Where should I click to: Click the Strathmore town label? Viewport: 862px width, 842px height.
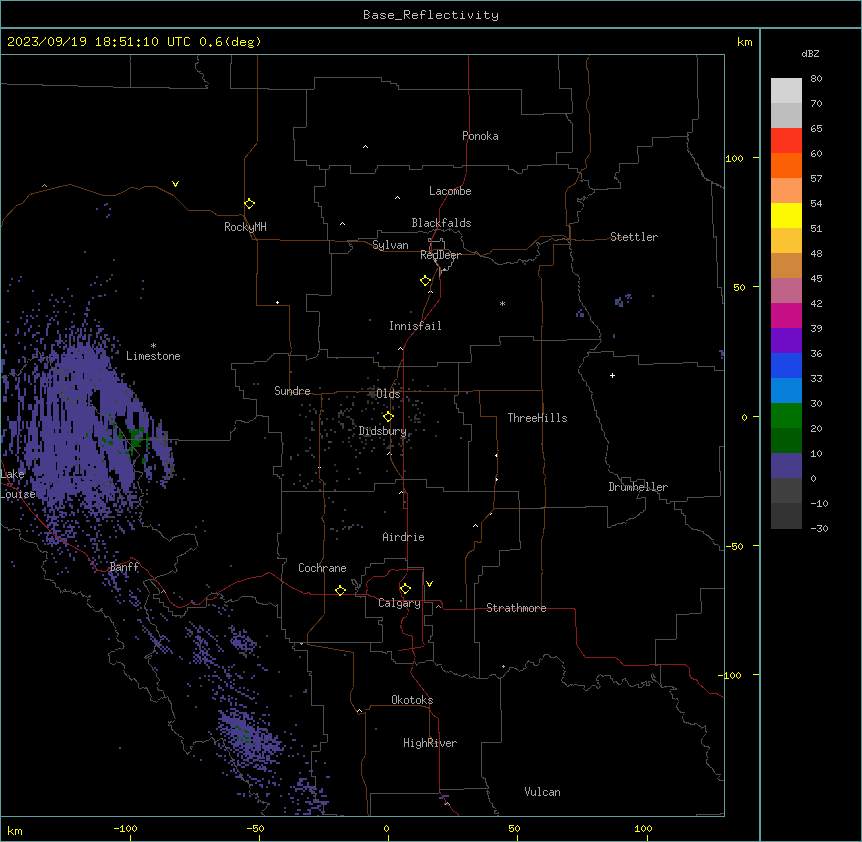pyautogui.click(x=516, y=608)
